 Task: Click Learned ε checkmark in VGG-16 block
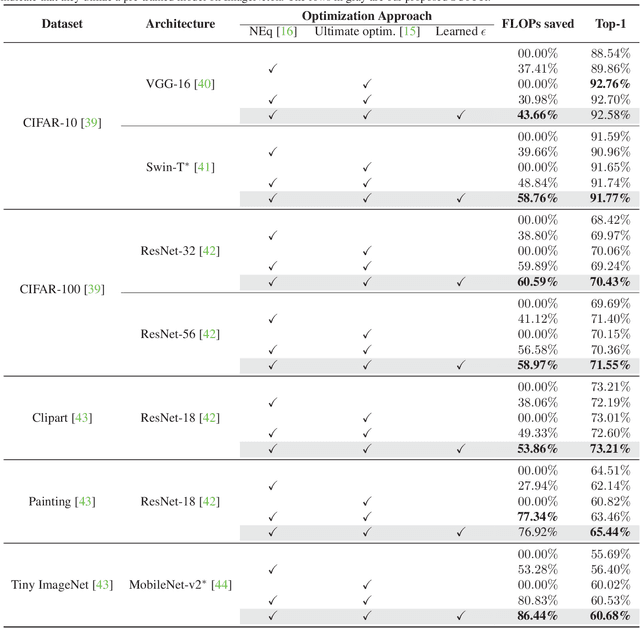460,115
